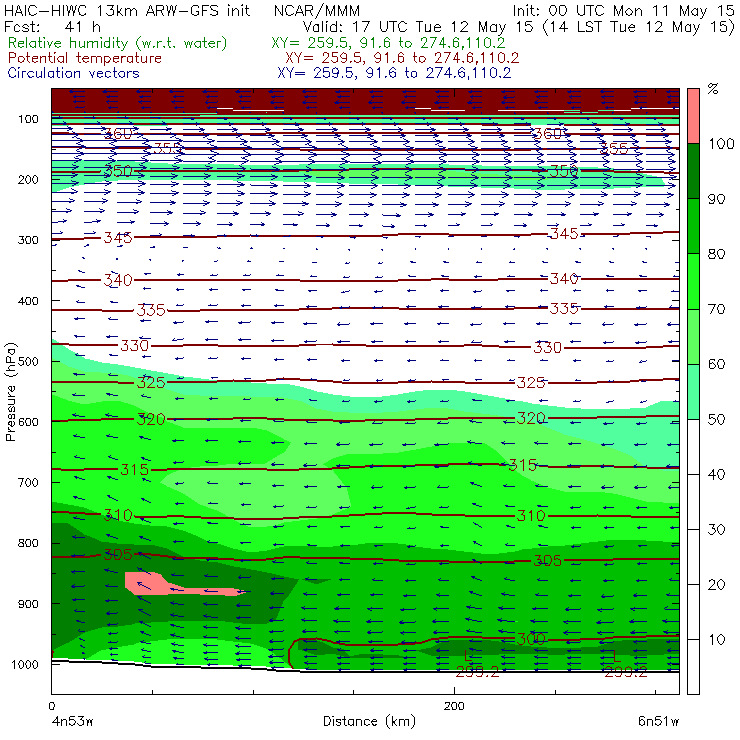The image size is (740, 740).
Task: Click the 'Fcst: 41 h' forecast hour label
Action: point(52,26)
